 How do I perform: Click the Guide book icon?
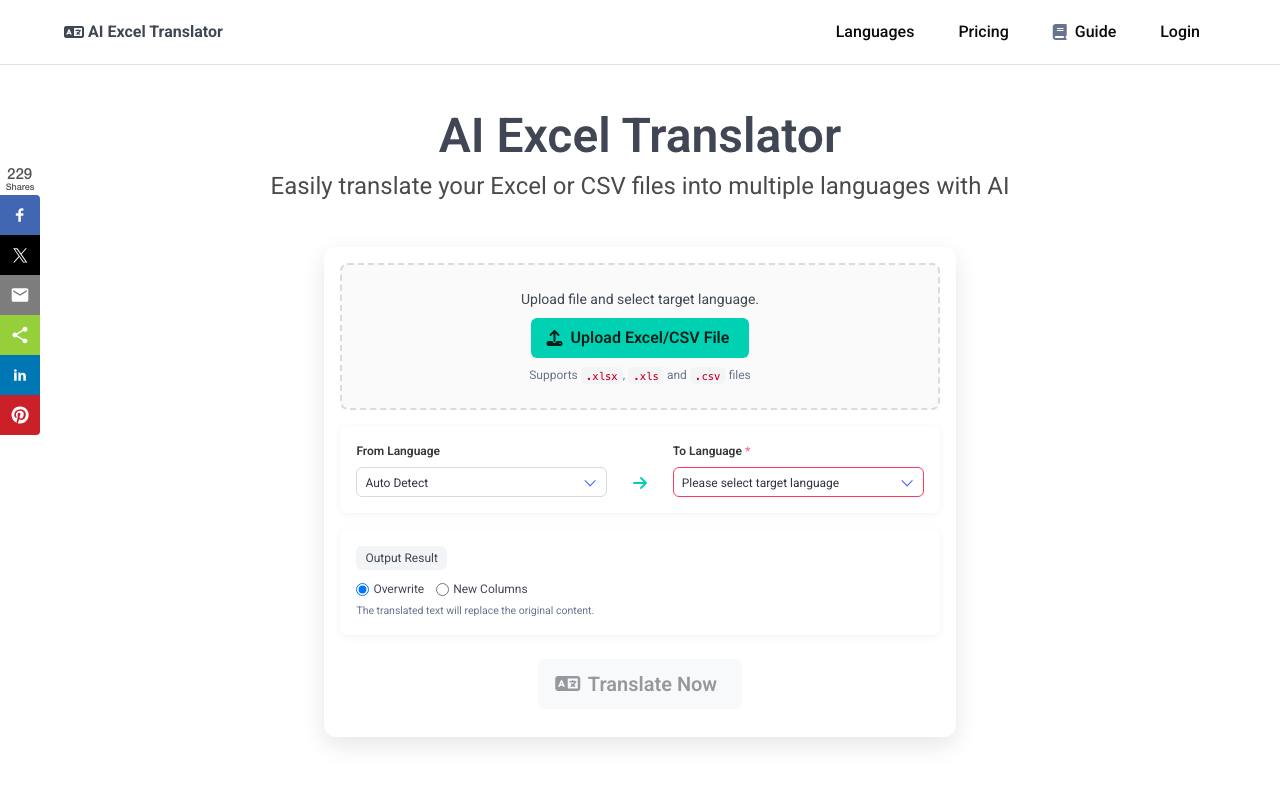(x=1060, y=32)
